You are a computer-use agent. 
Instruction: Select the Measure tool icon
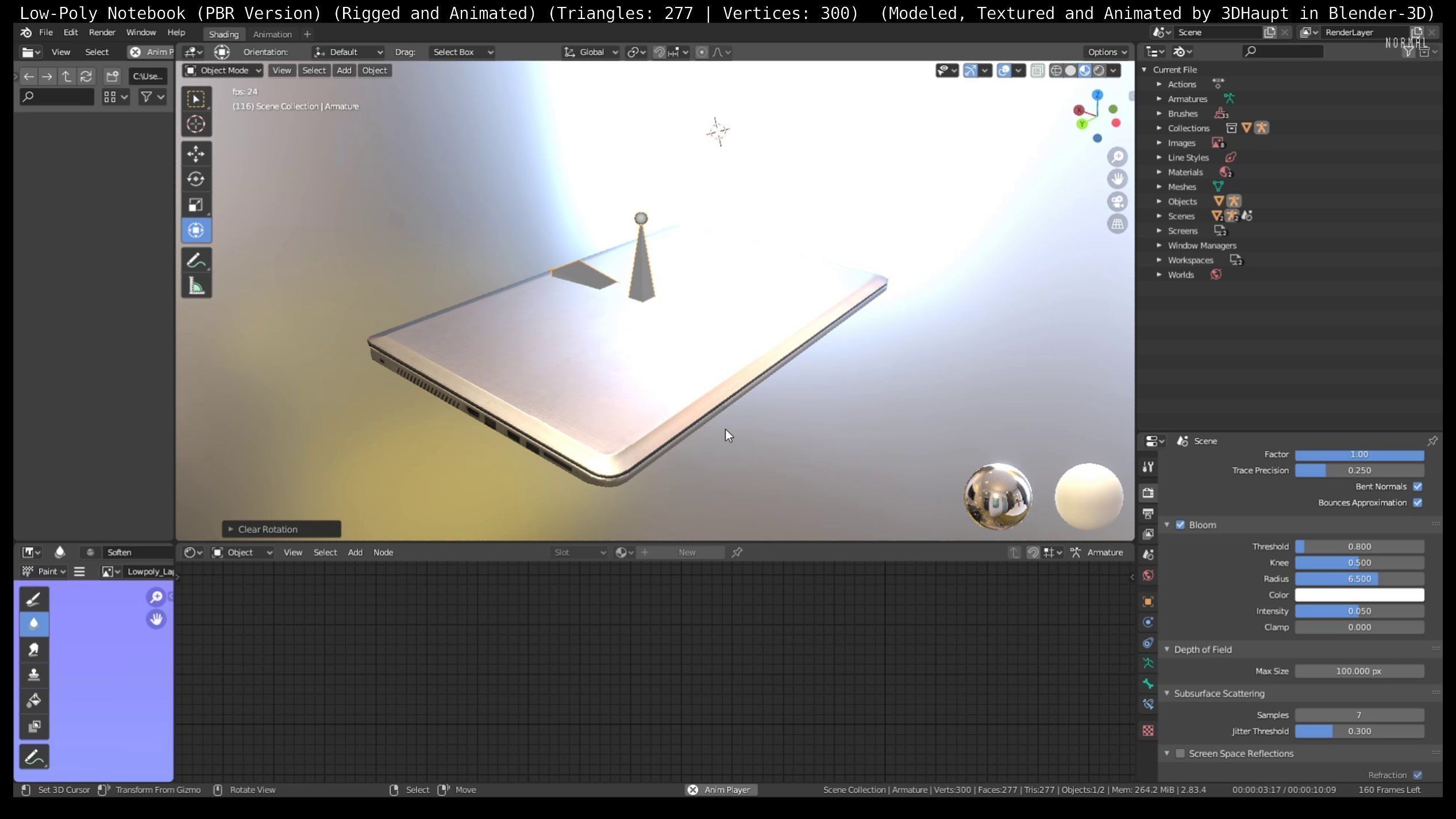196,286
